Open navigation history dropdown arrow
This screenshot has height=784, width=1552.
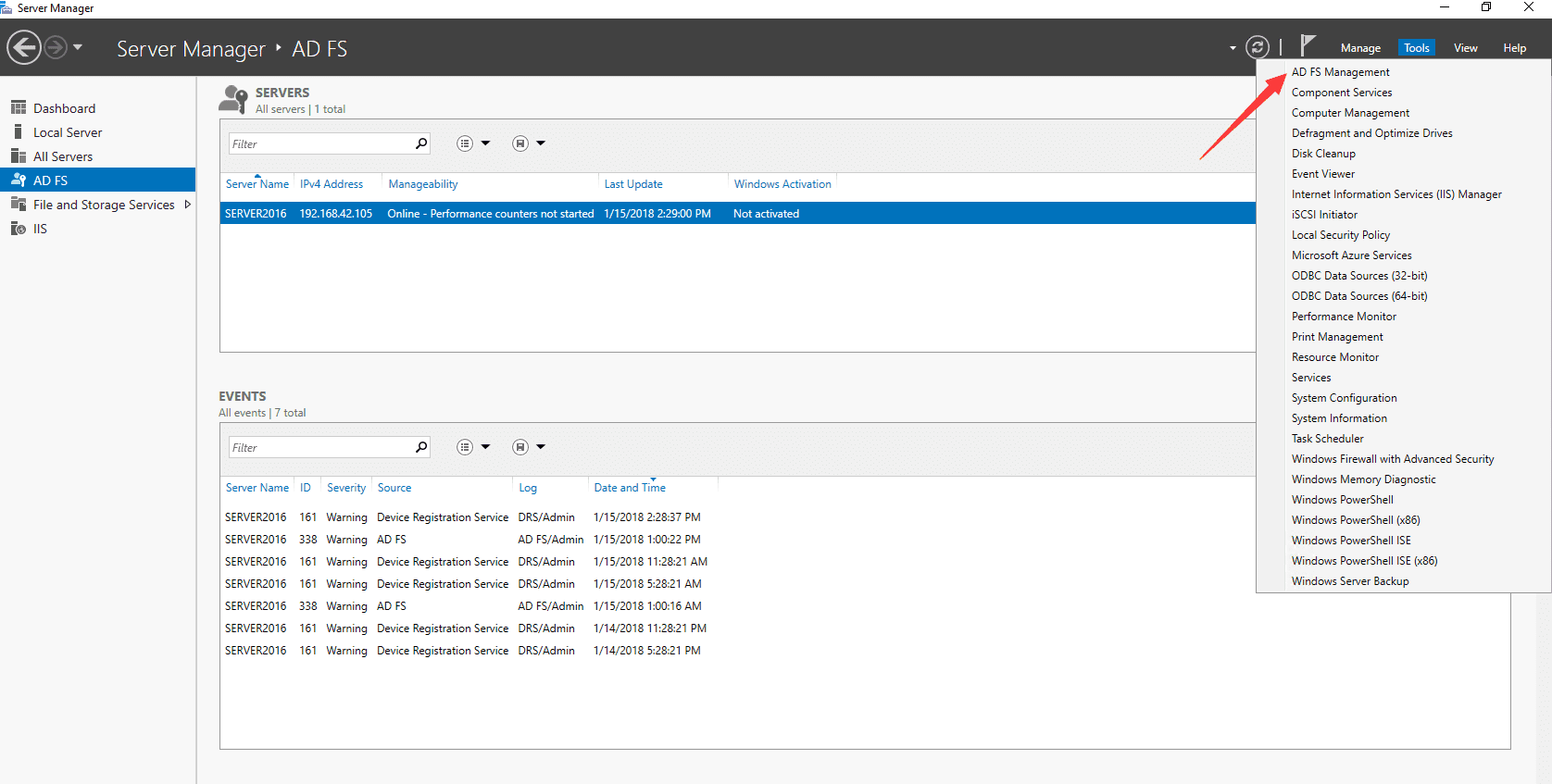coord(78,47)
